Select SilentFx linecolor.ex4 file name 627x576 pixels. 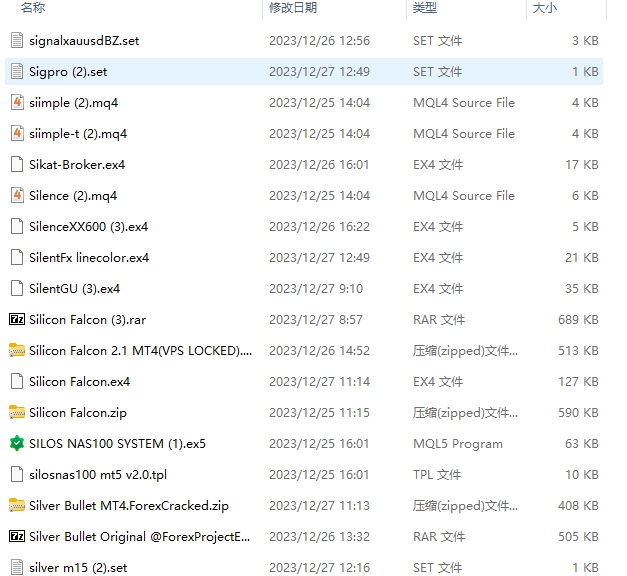click(x=89, y=257)
